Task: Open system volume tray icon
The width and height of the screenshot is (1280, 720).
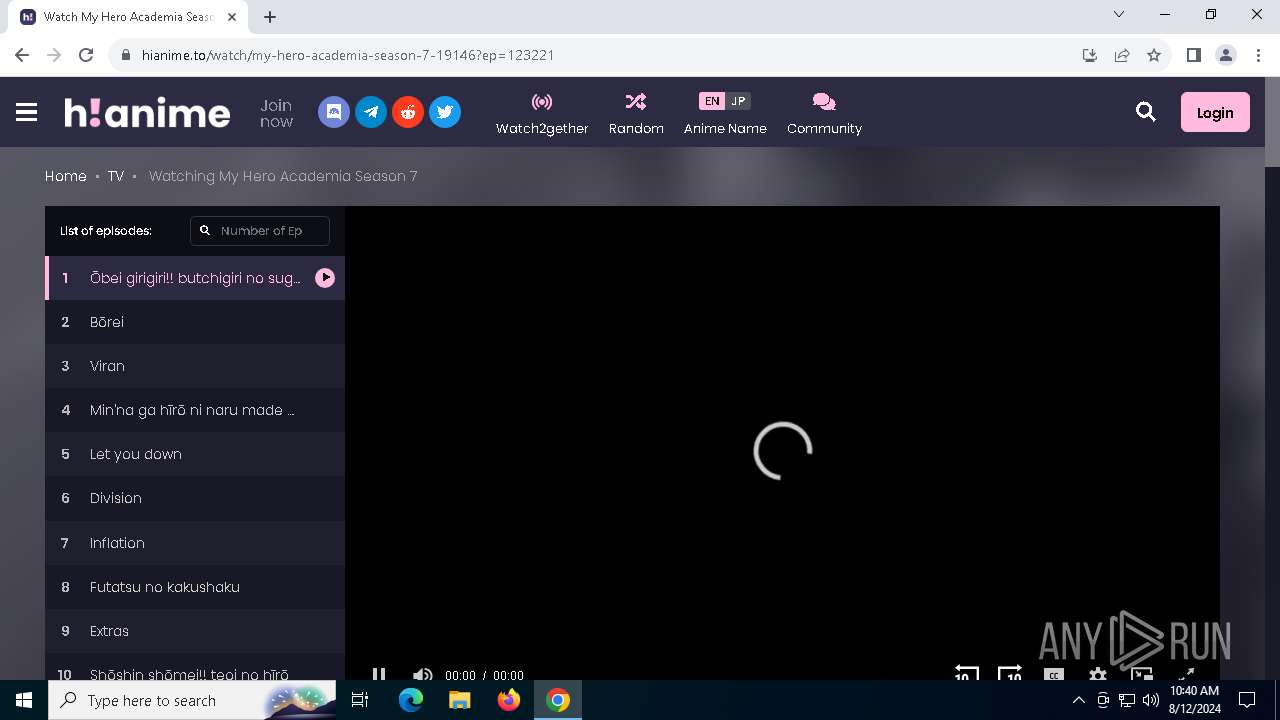Action: 1150,700
